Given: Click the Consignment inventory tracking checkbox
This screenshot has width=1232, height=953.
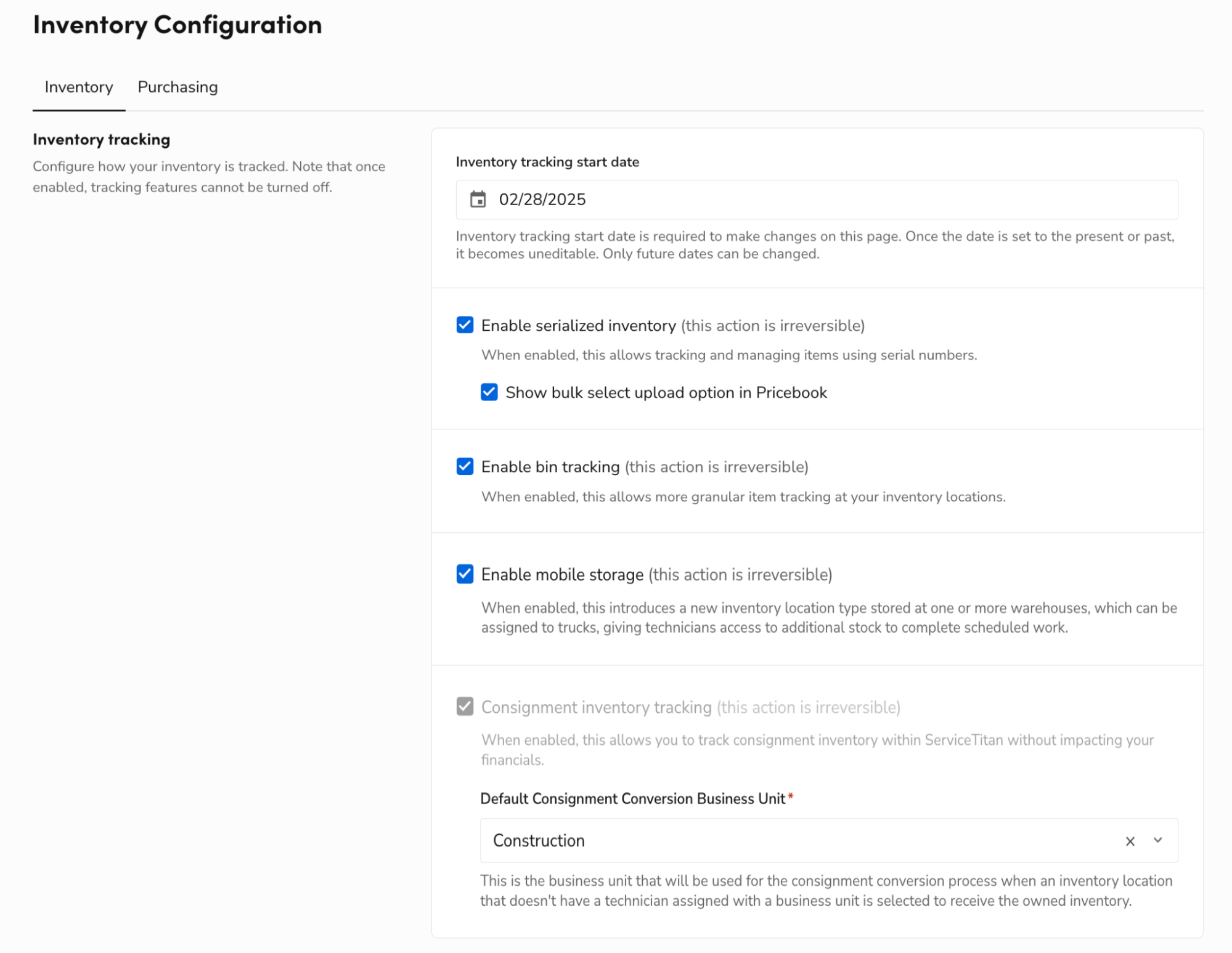Looking at the screenshot, I should (465, 707).
